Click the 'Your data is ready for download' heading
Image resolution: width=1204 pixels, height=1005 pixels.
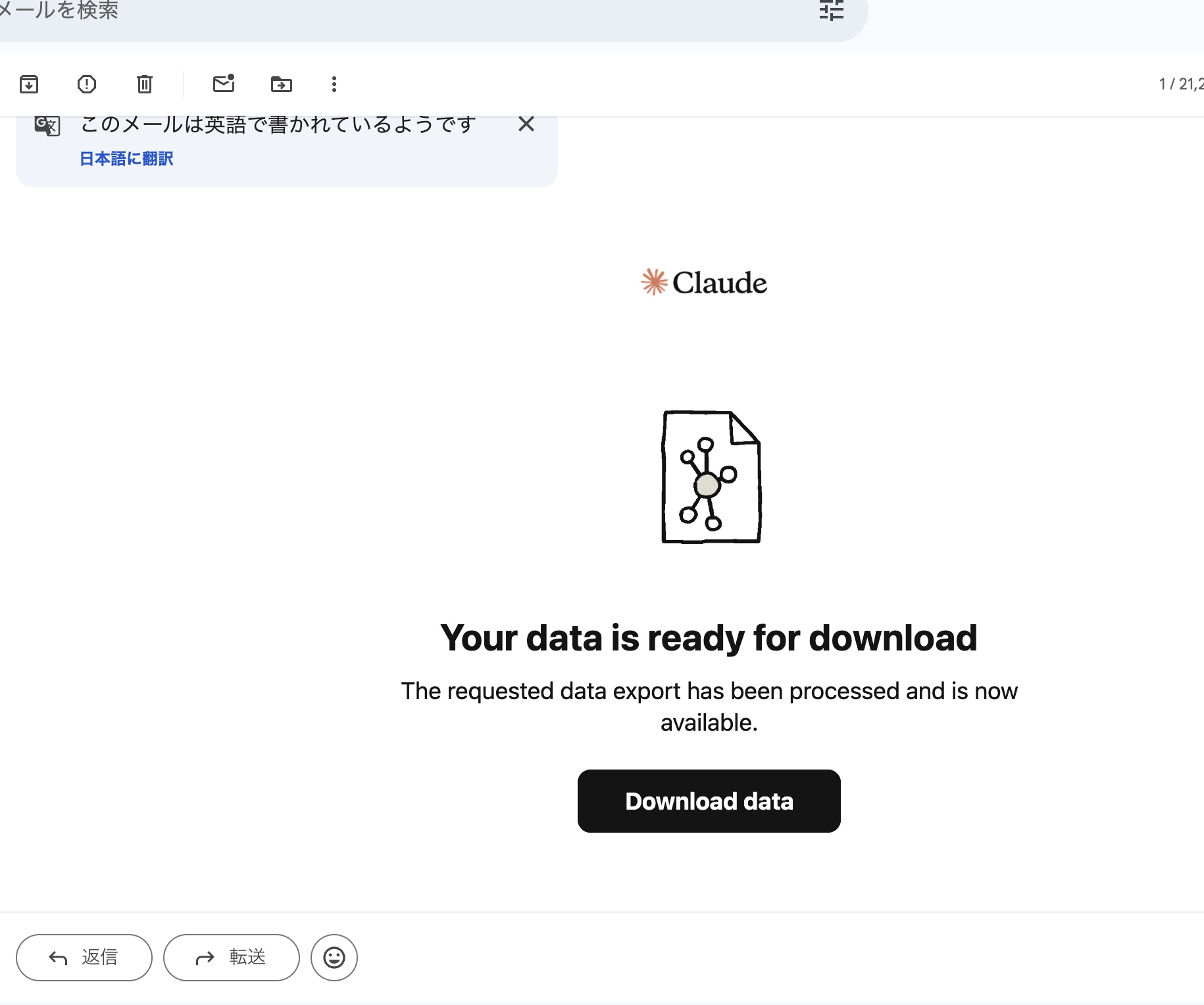[709, 637]
